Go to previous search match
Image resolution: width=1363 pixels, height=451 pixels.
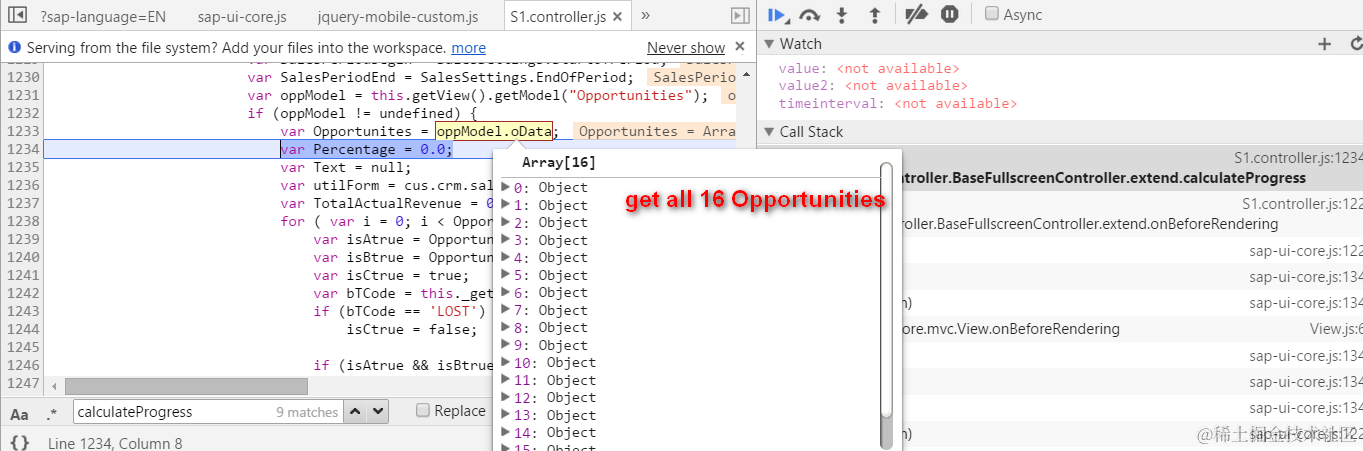(356, 411)
